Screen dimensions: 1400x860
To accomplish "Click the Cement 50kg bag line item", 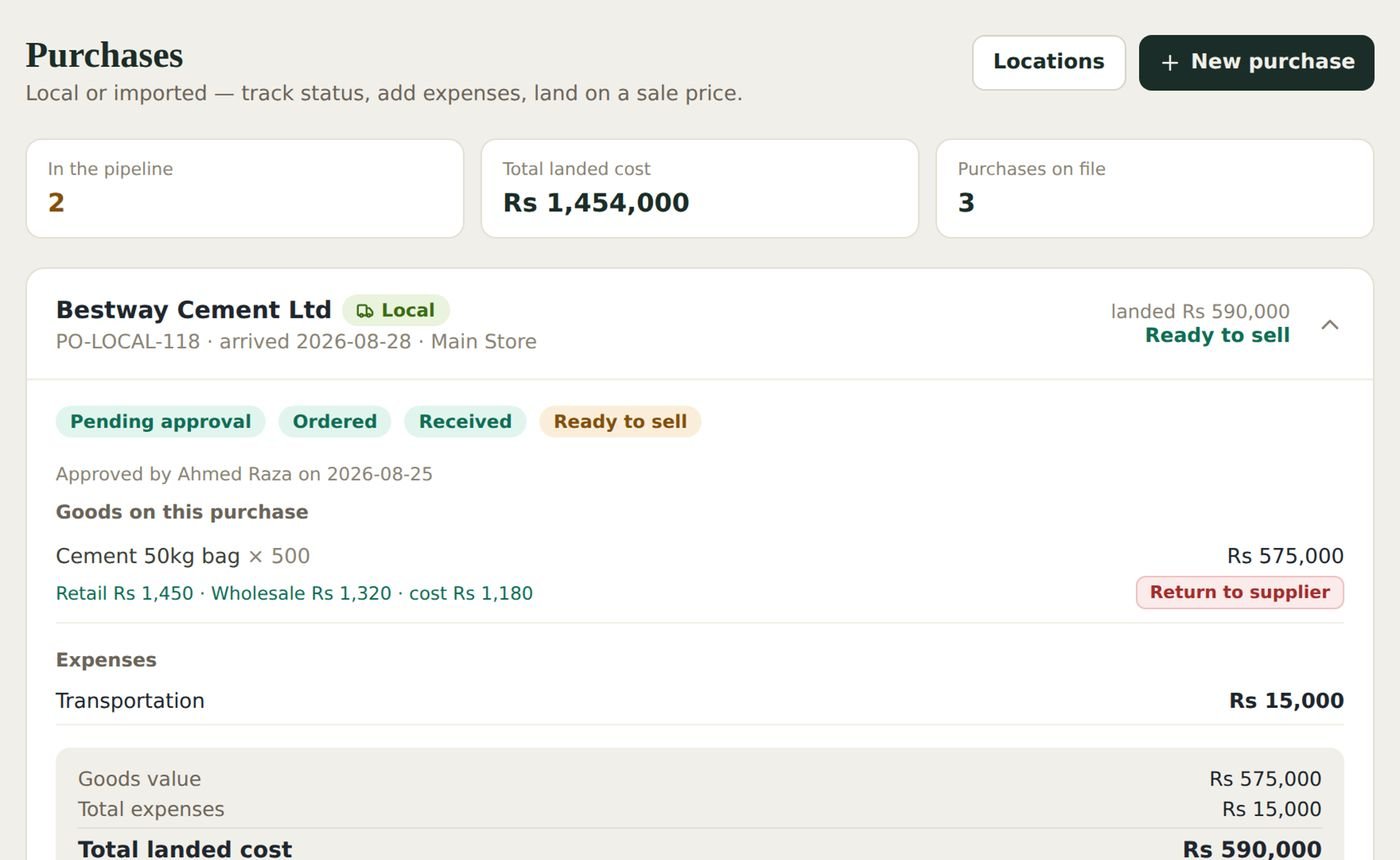I will pyautogui.click(x=183, y=556).
